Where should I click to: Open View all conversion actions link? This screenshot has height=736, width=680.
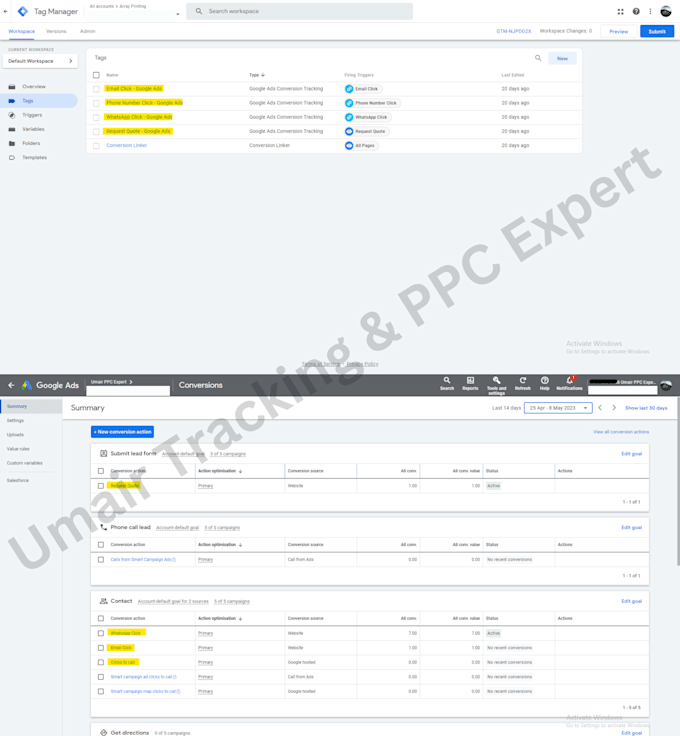(x=621, y=432)
